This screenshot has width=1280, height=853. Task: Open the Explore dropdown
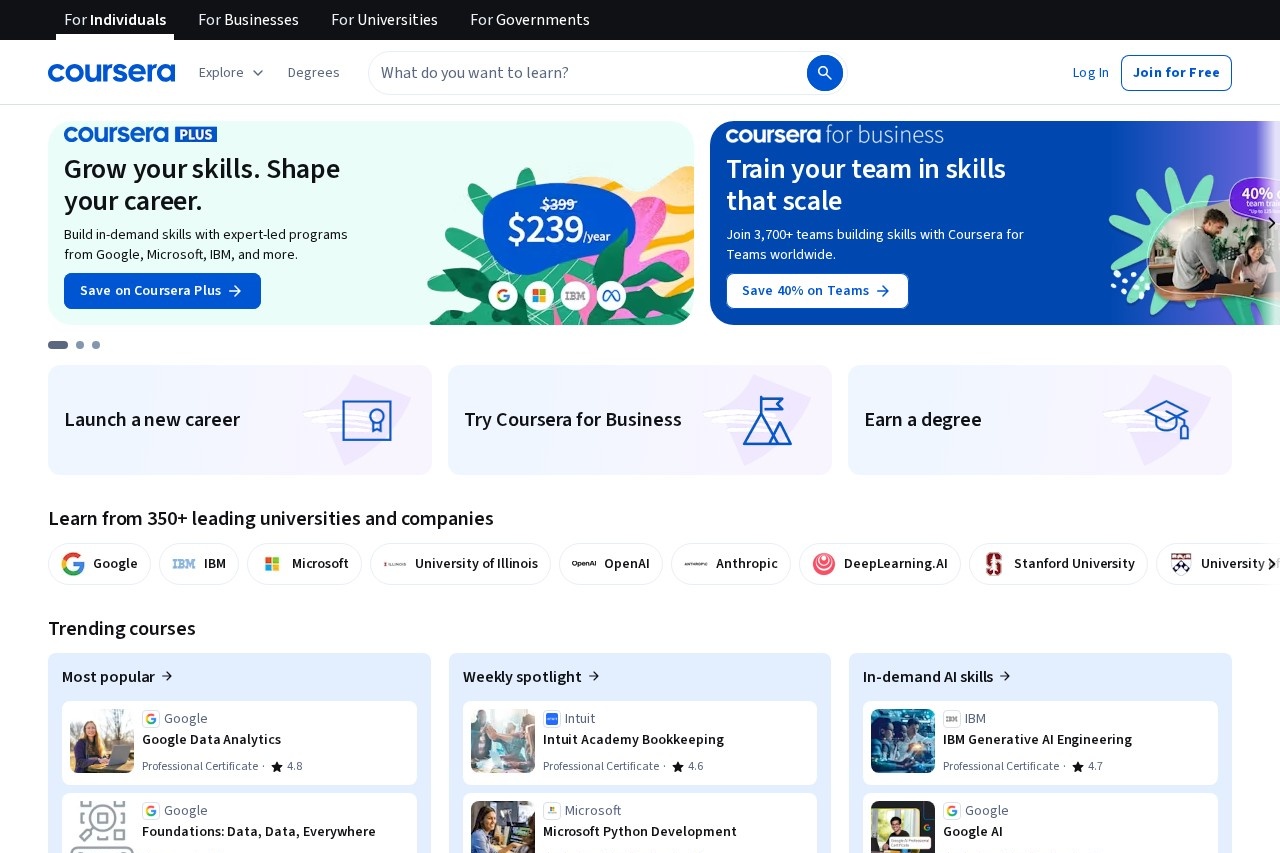[x=231, y=72]
